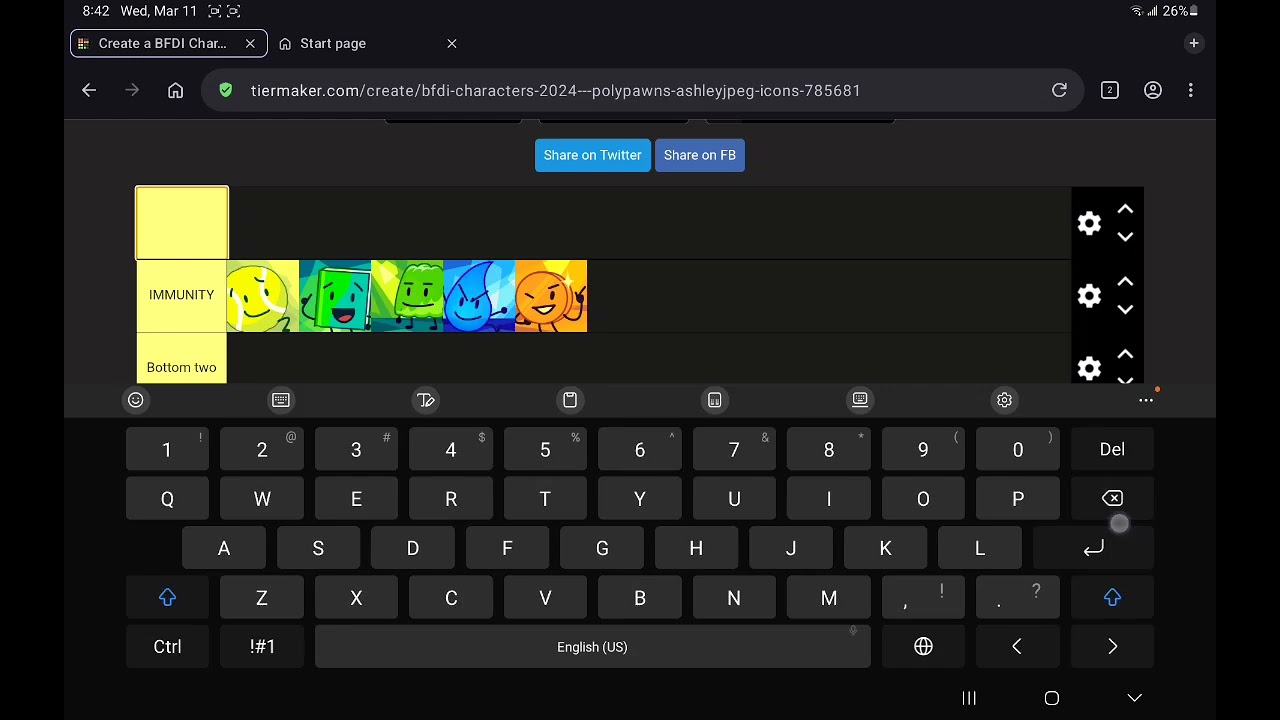The height and width of the screenshot is (720, 1280).
Task: Move the blank top row up
Action: [x=1125, y=209]
